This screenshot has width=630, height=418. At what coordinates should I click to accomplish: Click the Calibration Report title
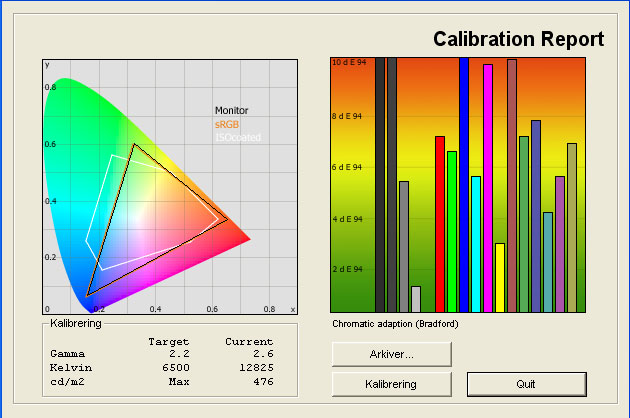pos(518,39)
